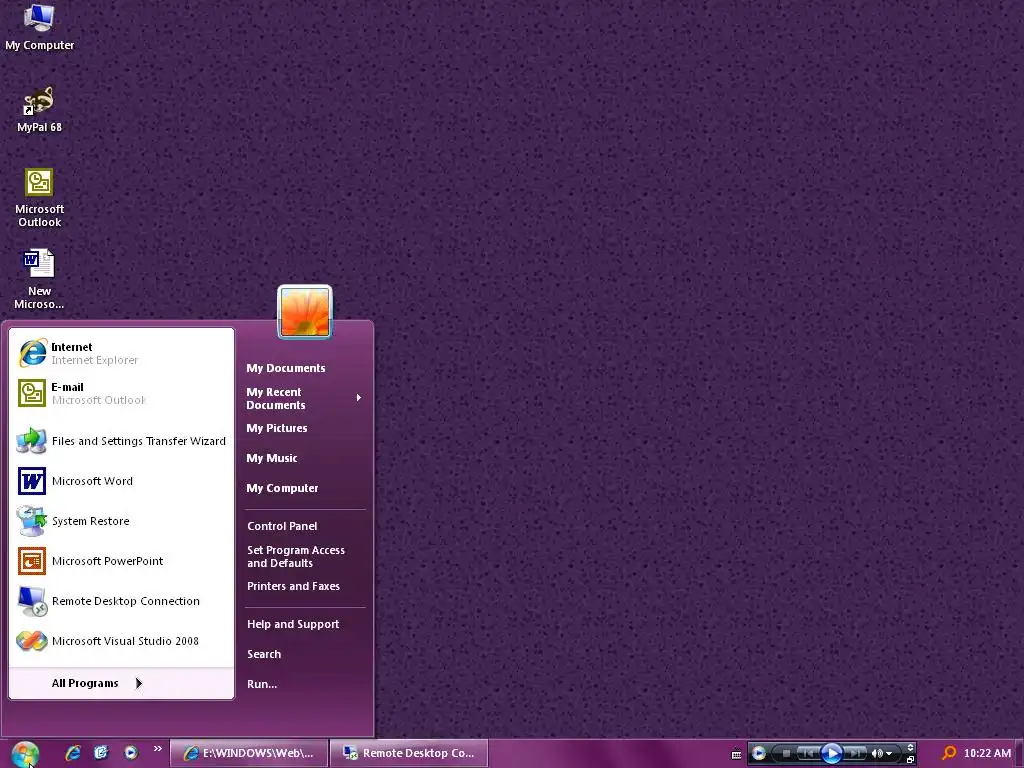This screenshot has width=1024, height=768.
Task: Click the orange search magnifier tray icon
Action: [949, 754]
